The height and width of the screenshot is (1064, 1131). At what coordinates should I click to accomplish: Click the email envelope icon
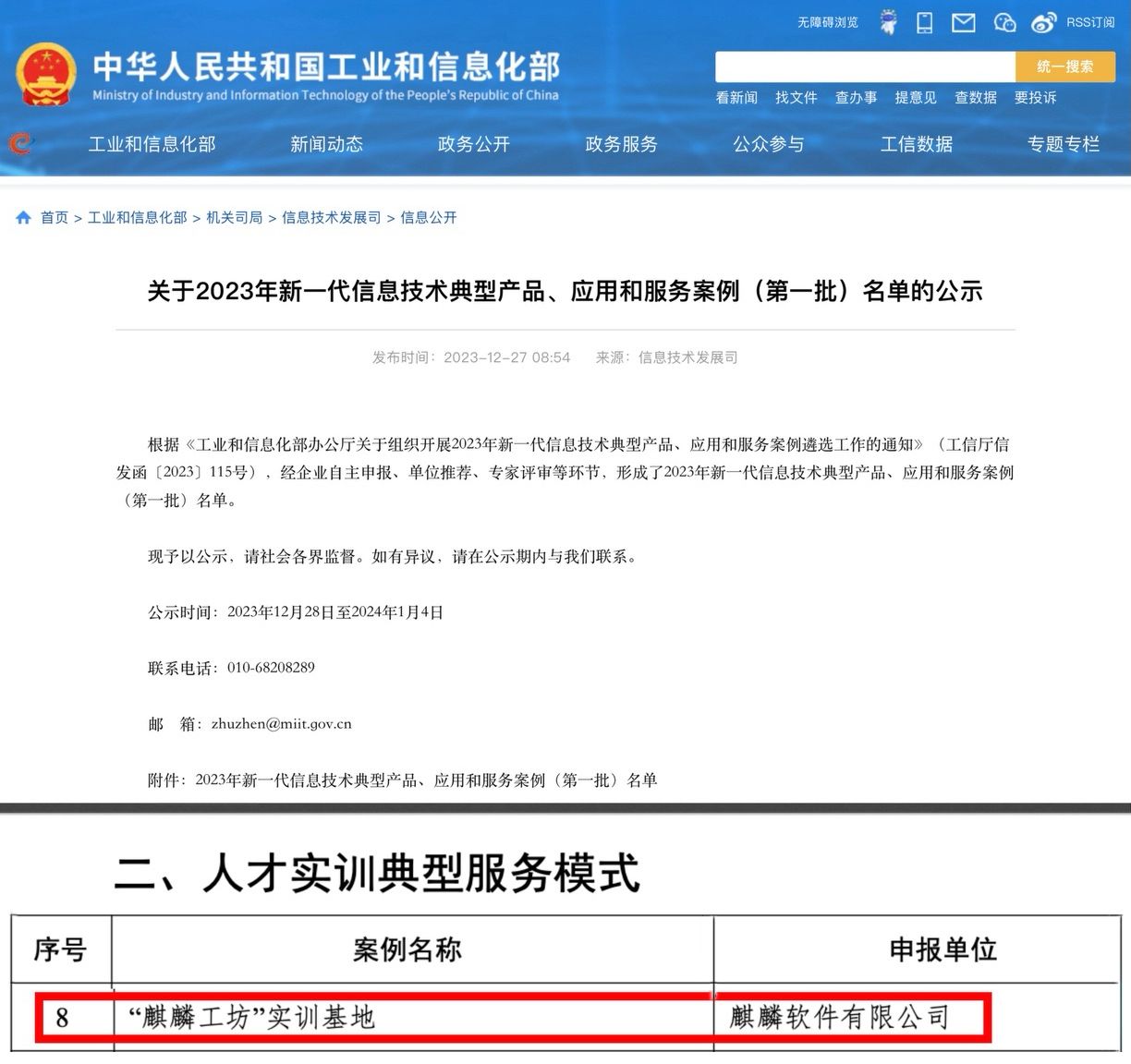click(x=964, y=23)
